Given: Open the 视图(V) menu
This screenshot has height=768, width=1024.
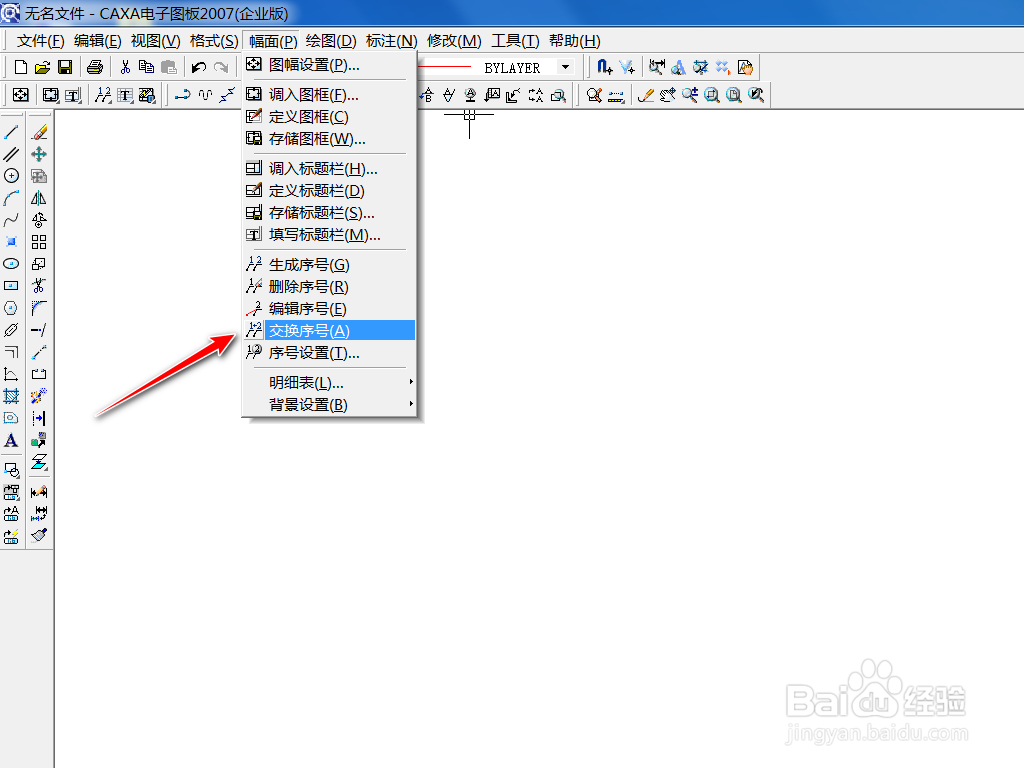Looking at the screenshot, I should (x=155, y=41).
